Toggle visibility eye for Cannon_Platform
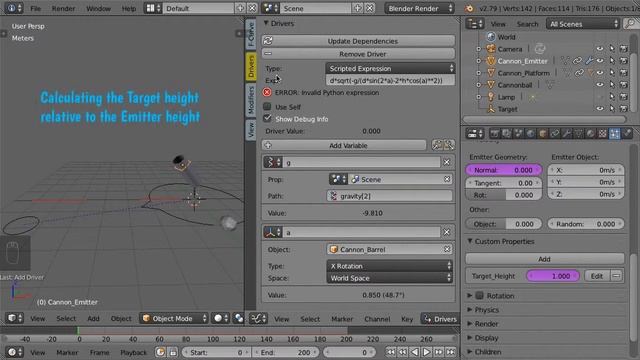The image size is (640, 360). pos(600,73)
